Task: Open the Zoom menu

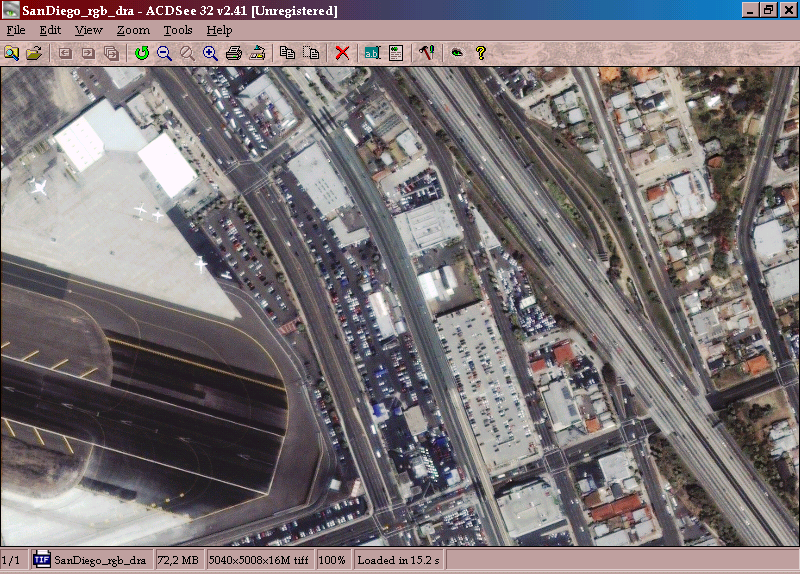Action: tap(133, 30)
